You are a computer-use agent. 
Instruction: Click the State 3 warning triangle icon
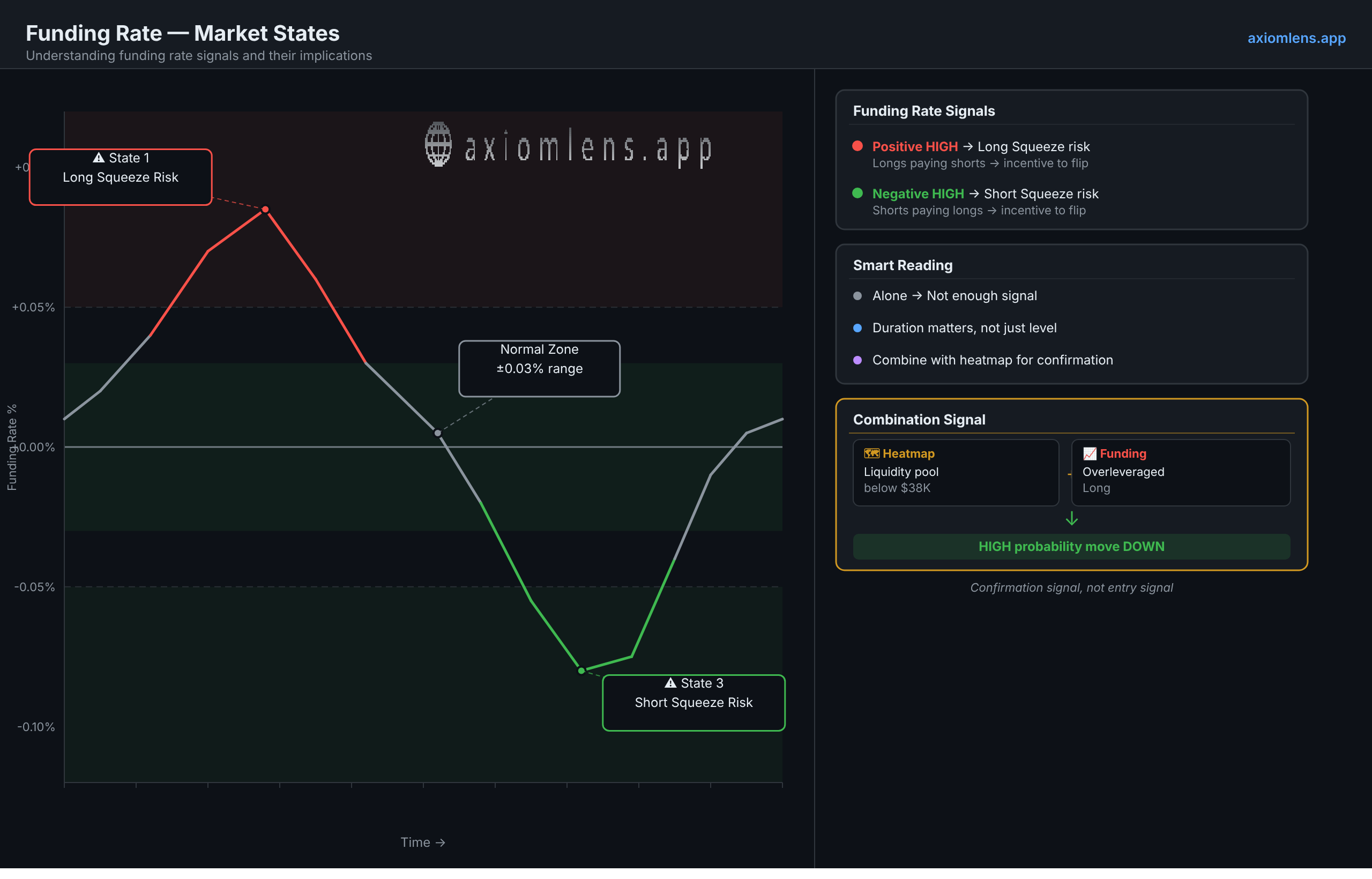click(x=670, y=683)
